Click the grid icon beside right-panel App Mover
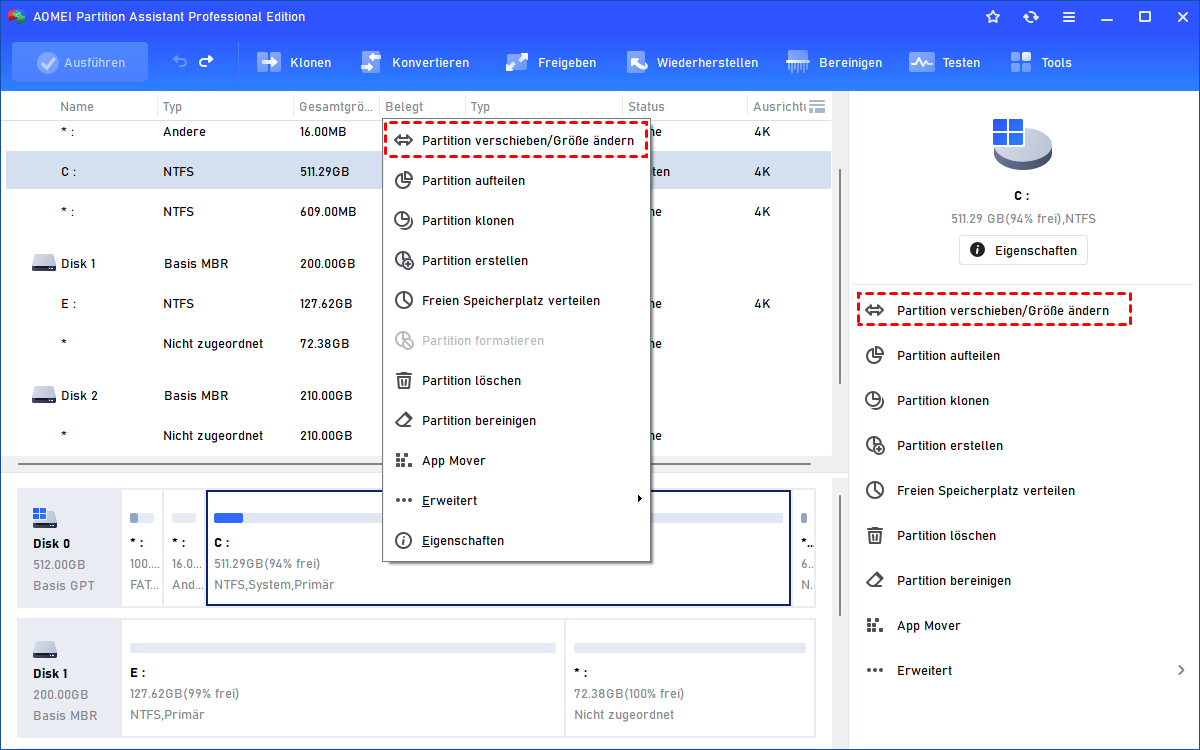Screen dimensions: 1200x750 (875, 625)
